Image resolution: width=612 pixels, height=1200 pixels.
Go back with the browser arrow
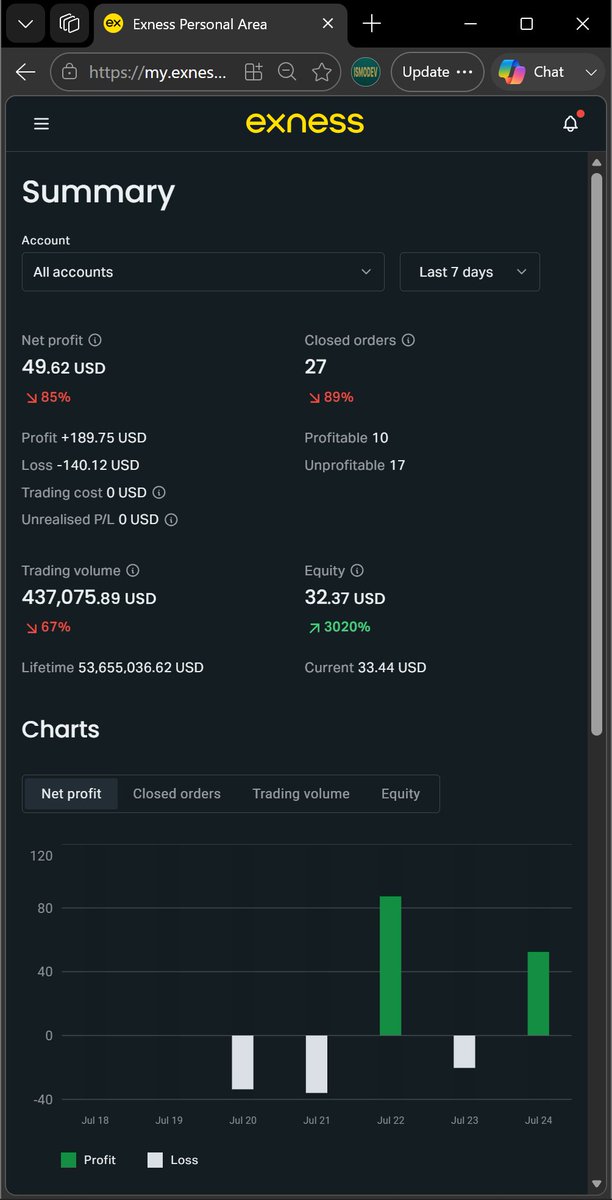26,72
